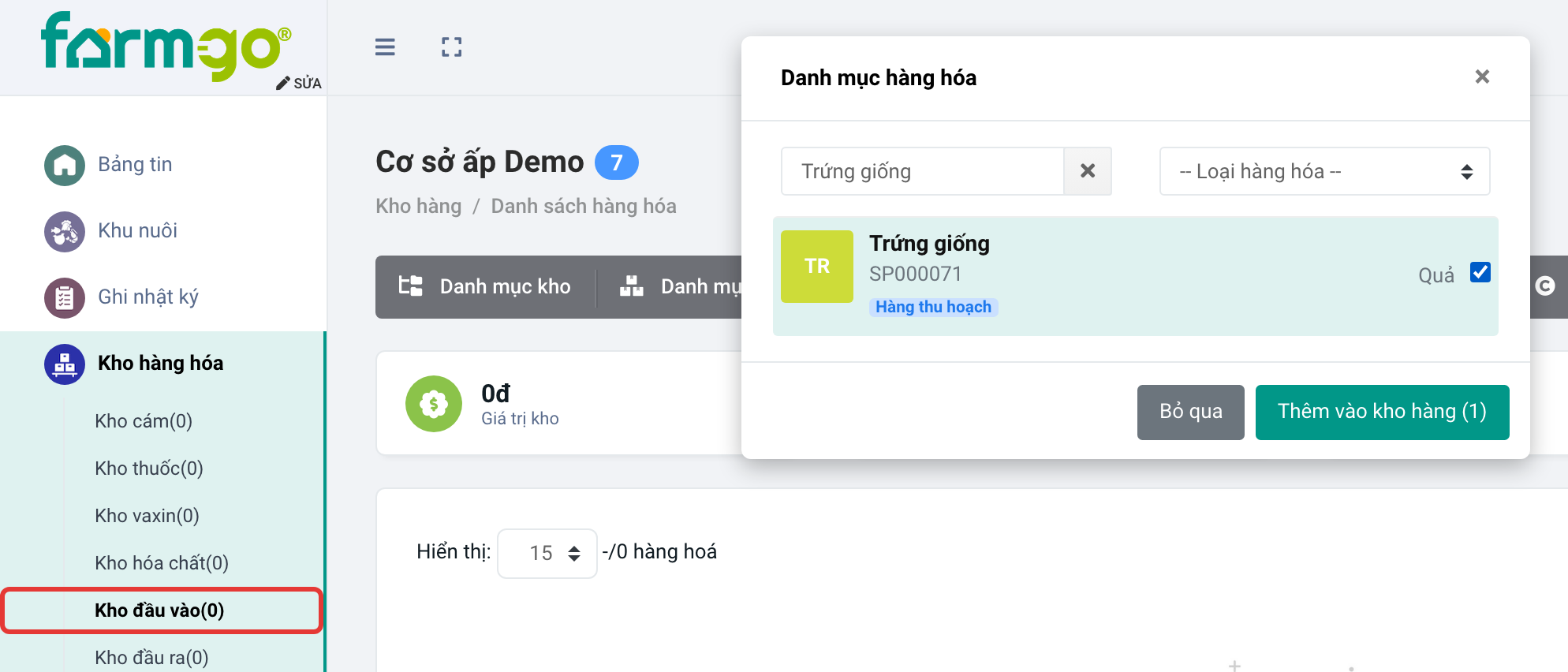
Task: Click the Trứng giống search input
Action: [923, 171]
